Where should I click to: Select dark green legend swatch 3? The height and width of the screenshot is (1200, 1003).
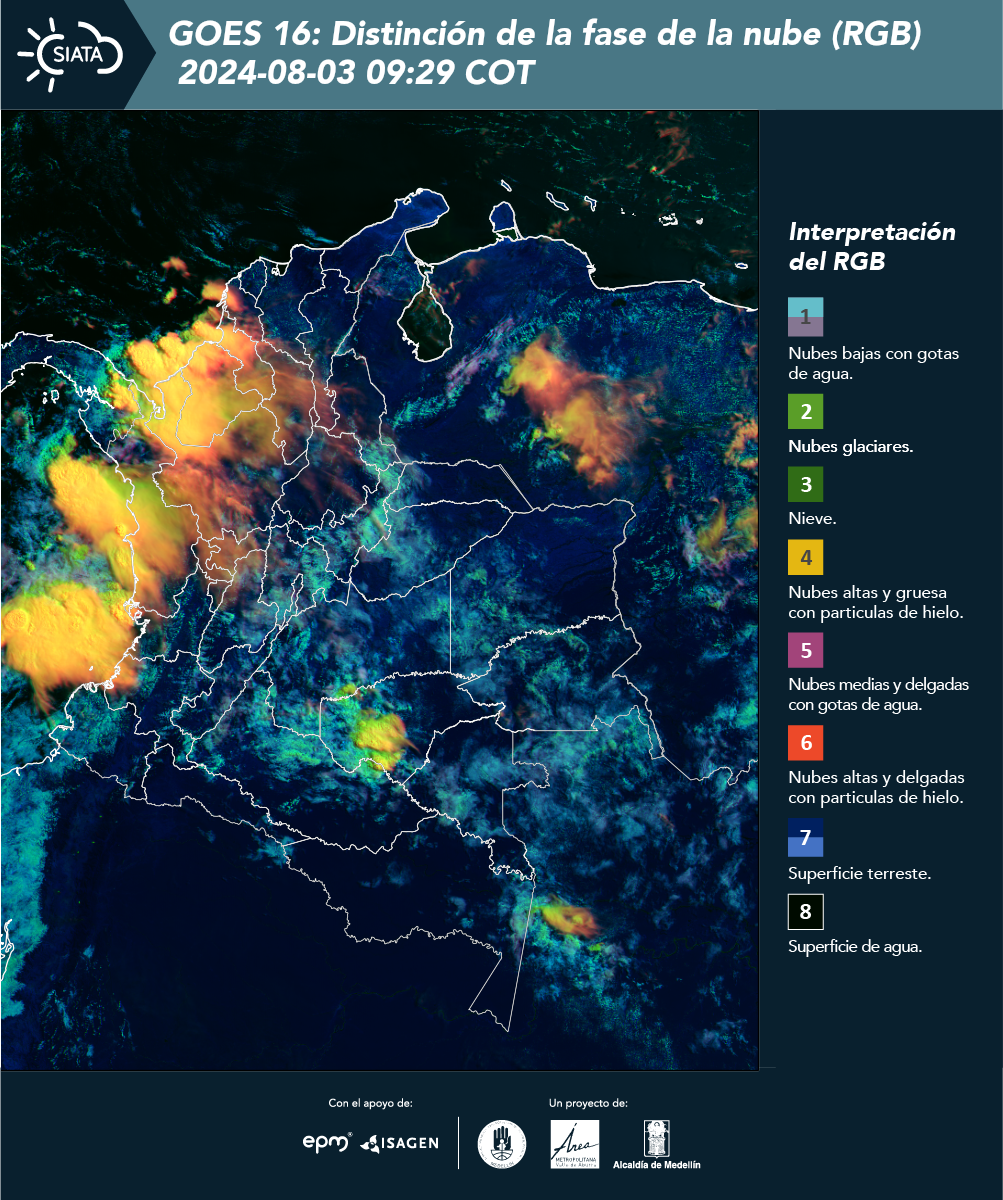click(805, 485)
